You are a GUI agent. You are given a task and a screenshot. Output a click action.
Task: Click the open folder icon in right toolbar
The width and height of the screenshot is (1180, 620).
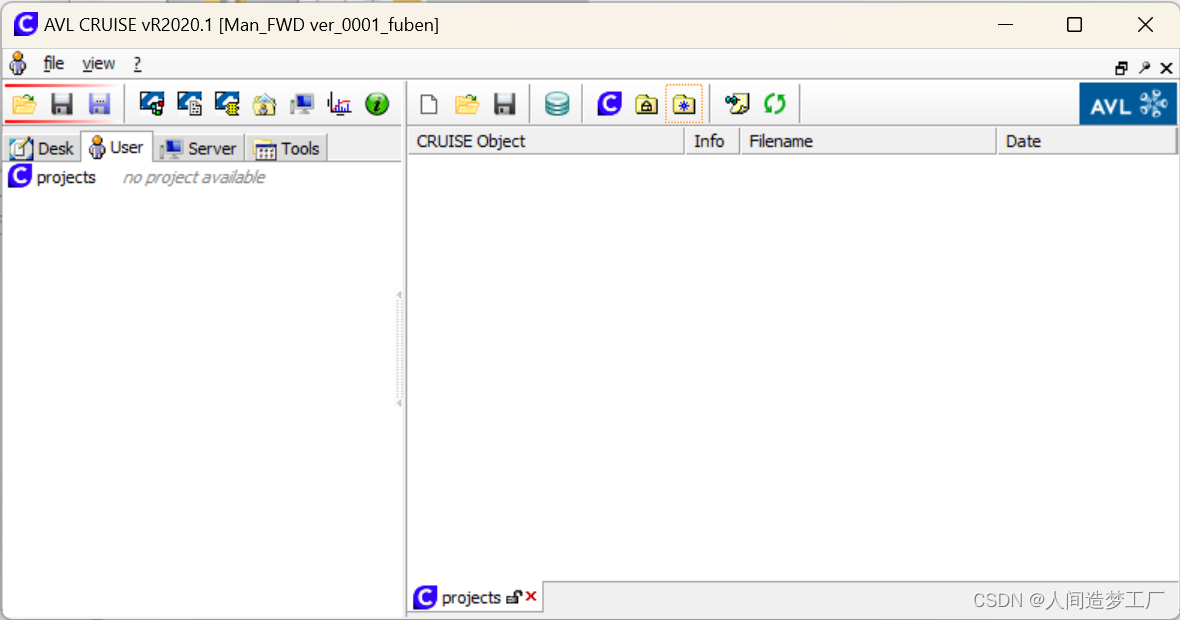click(x=467, y=104)
